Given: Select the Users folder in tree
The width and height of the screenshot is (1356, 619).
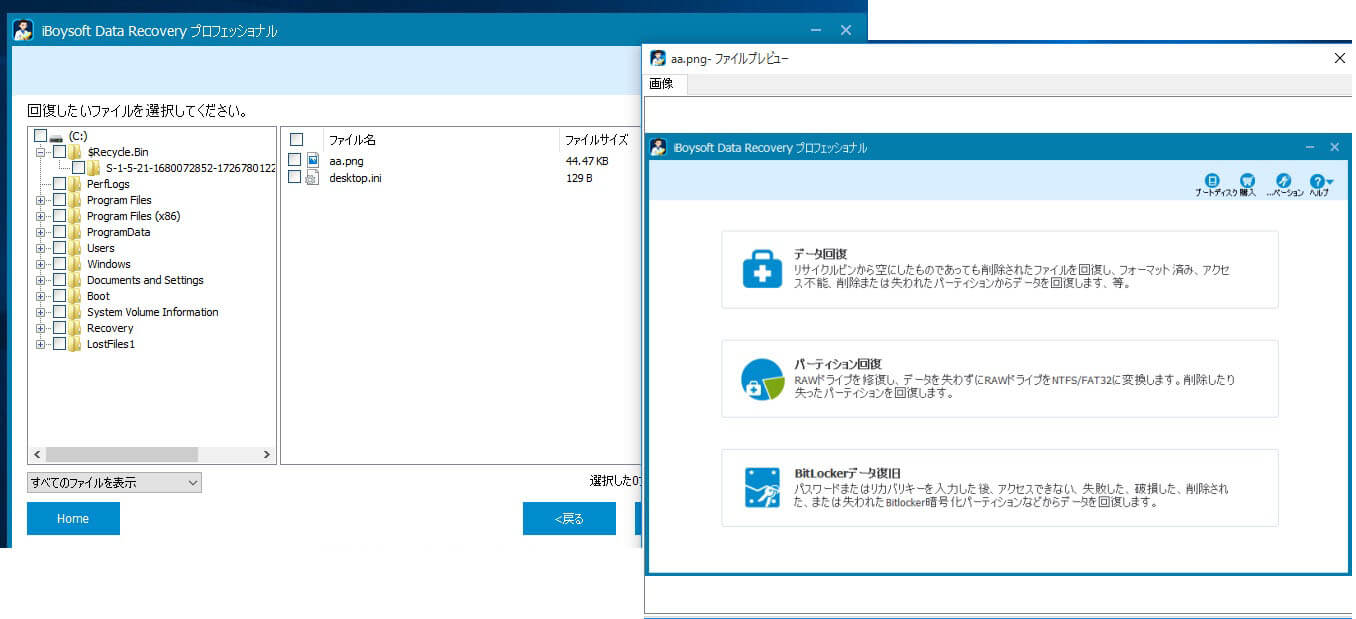Looking at the screenshot, I should click(100, 248).
